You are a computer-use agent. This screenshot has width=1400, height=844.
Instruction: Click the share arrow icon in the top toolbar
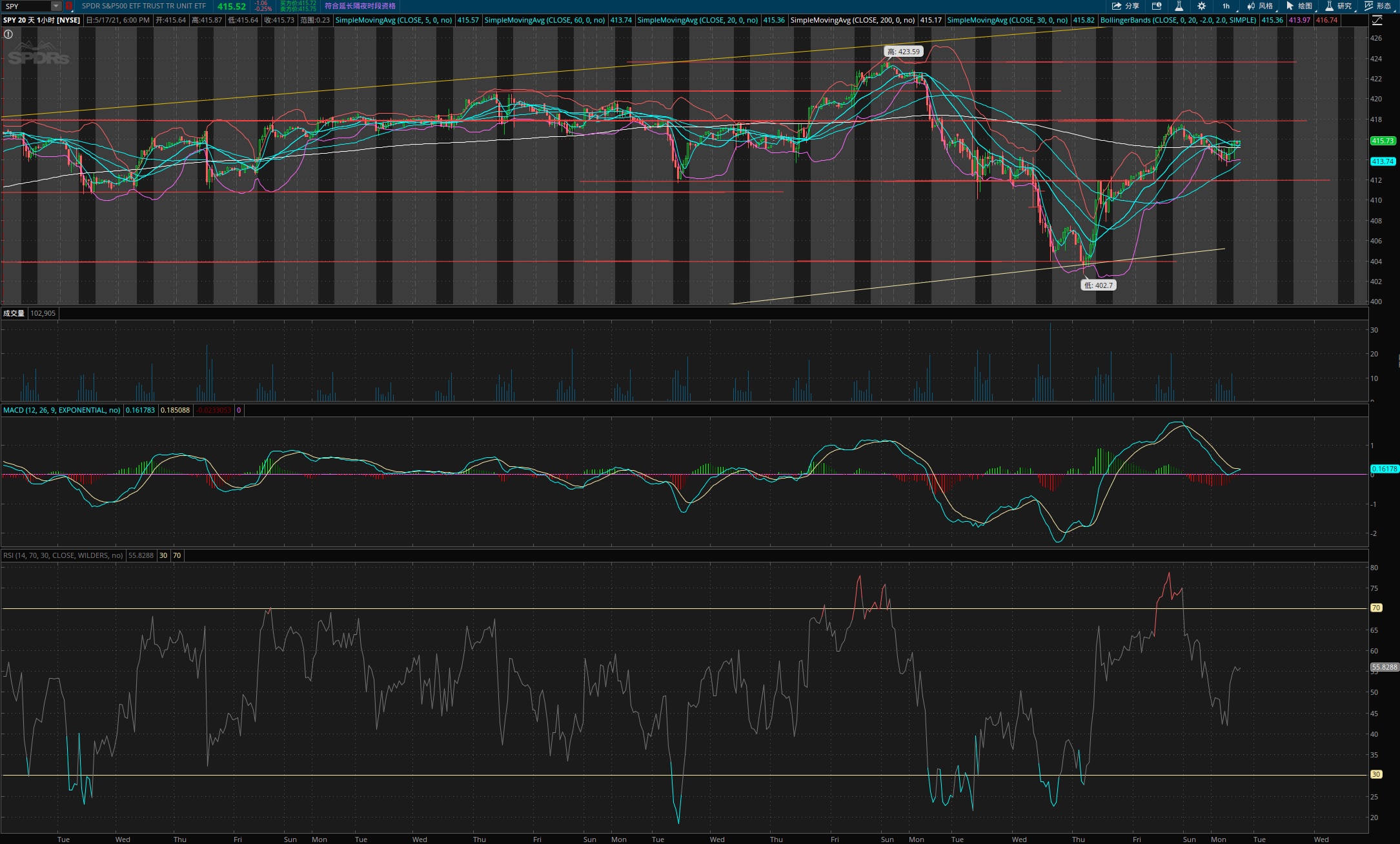(1117, 6)
